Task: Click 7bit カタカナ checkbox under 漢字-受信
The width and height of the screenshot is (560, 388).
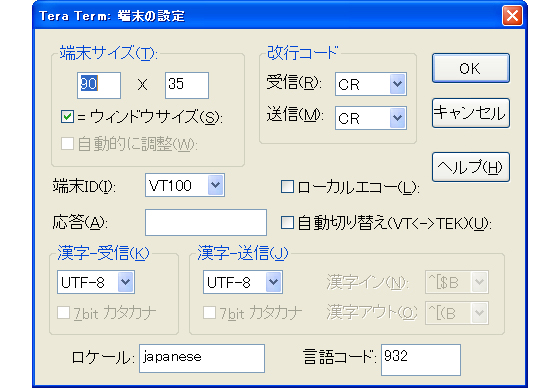Action: 64,313
